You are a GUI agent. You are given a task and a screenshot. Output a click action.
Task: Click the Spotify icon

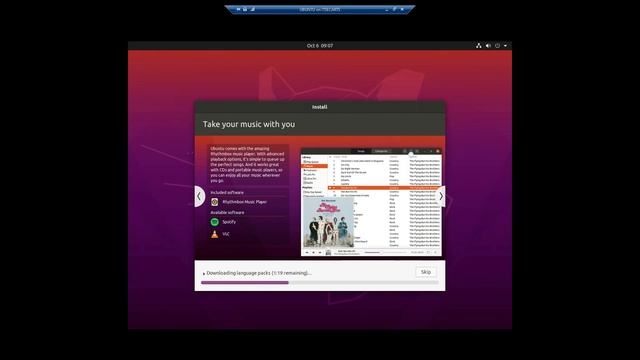215,222
